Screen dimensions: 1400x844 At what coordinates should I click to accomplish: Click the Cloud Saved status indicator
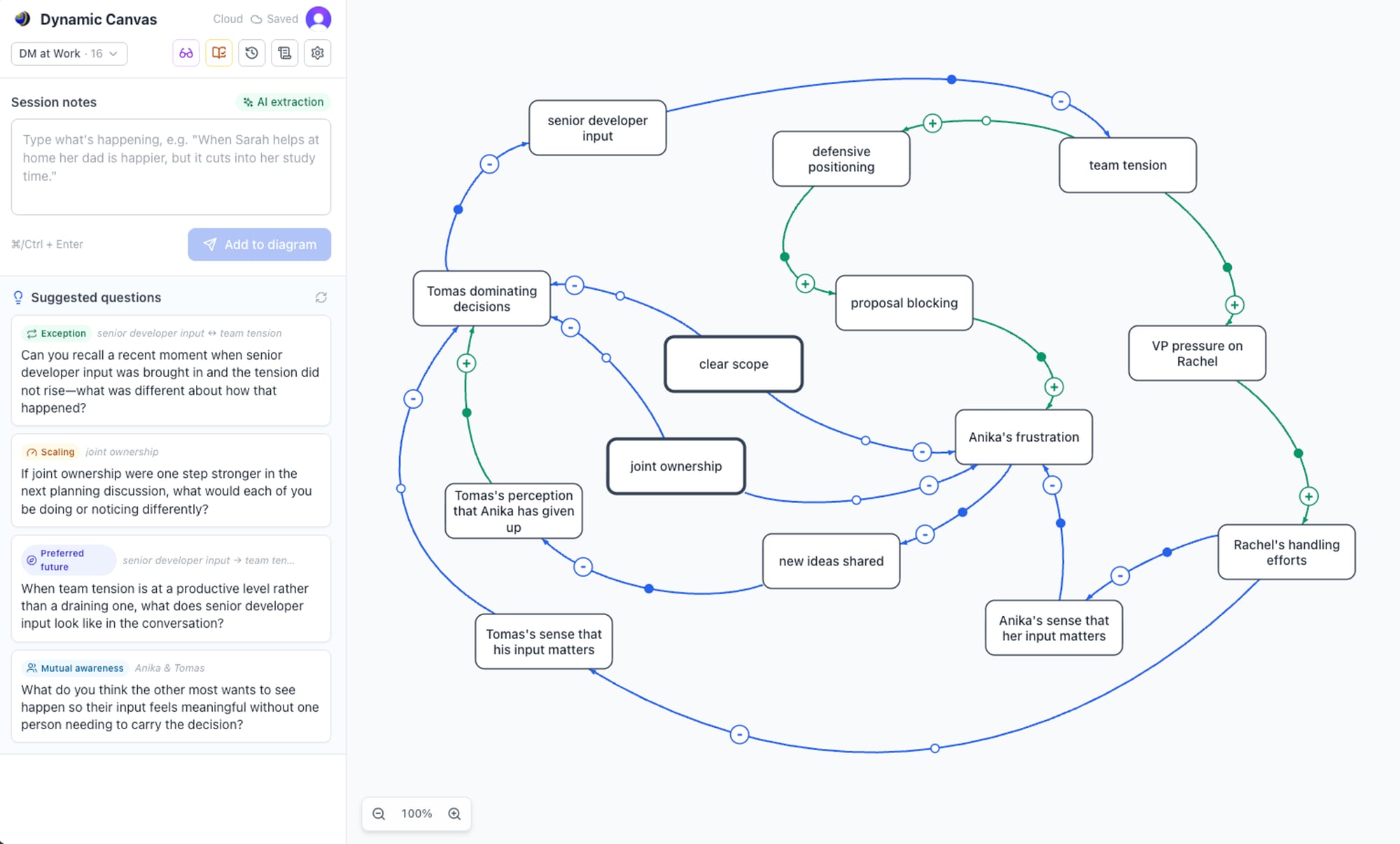pos(255,19)
